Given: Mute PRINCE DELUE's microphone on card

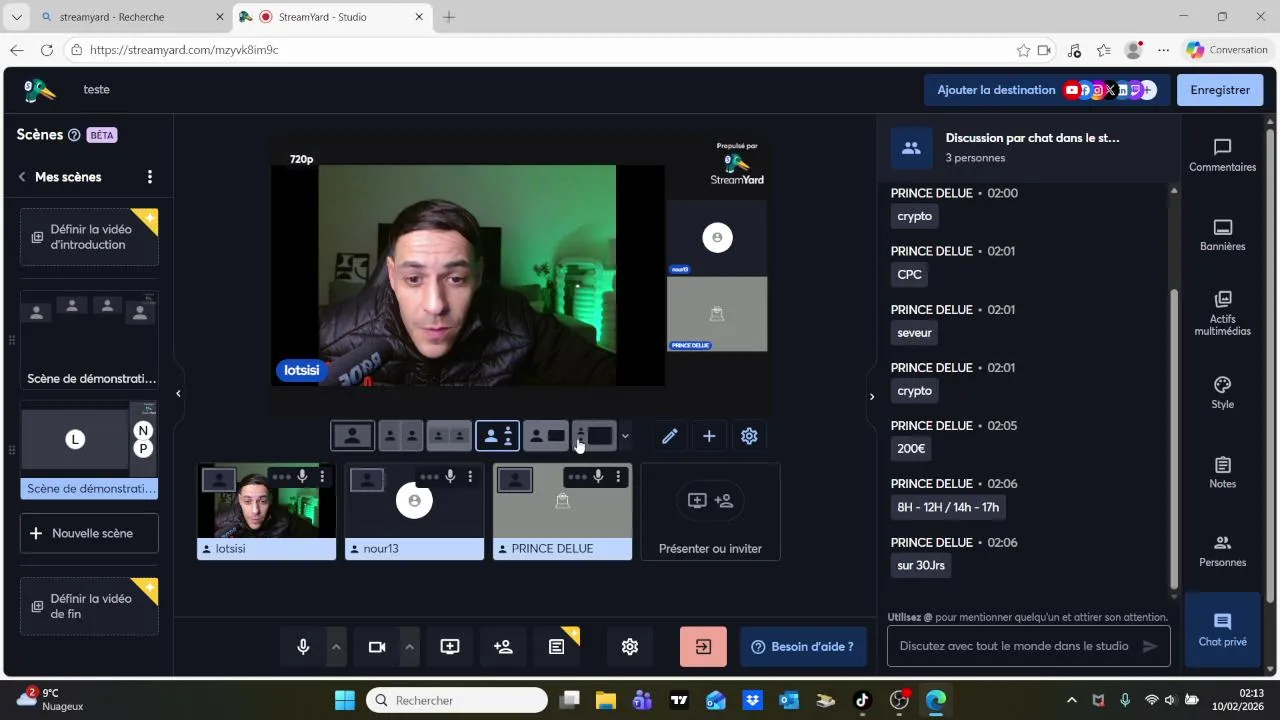Looking at the screenshot, I should 598,477.
